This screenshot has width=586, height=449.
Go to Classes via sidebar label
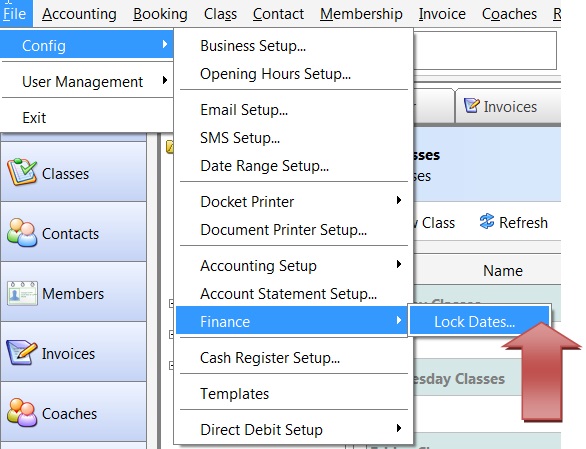point(65,174)
